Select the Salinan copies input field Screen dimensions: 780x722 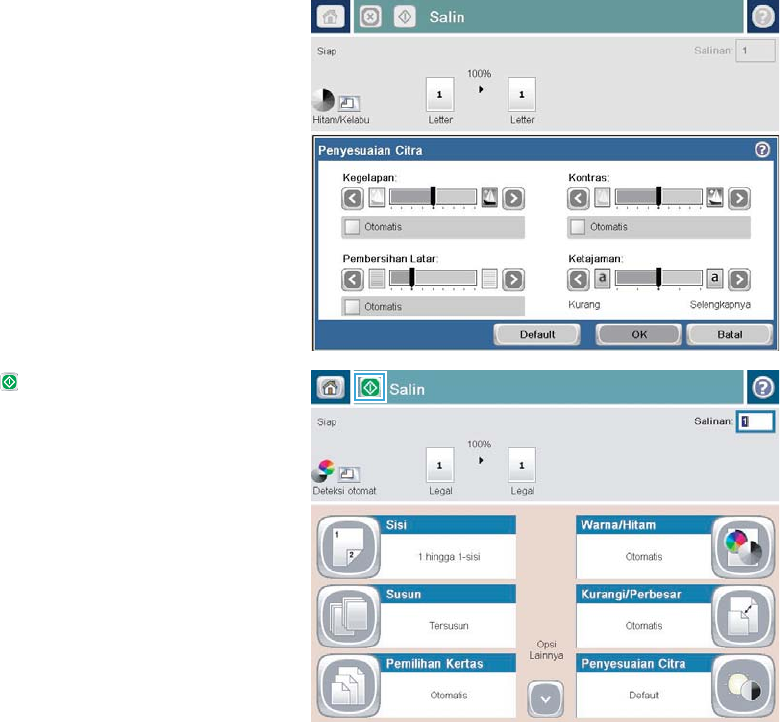point(755,421)
